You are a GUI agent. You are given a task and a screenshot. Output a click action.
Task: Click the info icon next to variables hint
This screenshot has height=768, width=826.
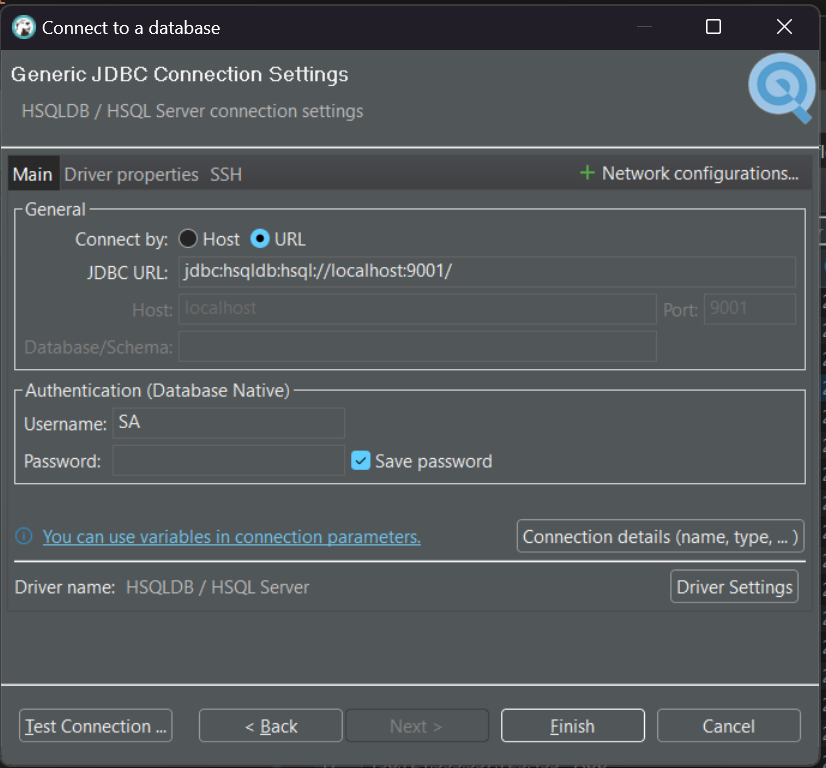(x=22, y=537)
